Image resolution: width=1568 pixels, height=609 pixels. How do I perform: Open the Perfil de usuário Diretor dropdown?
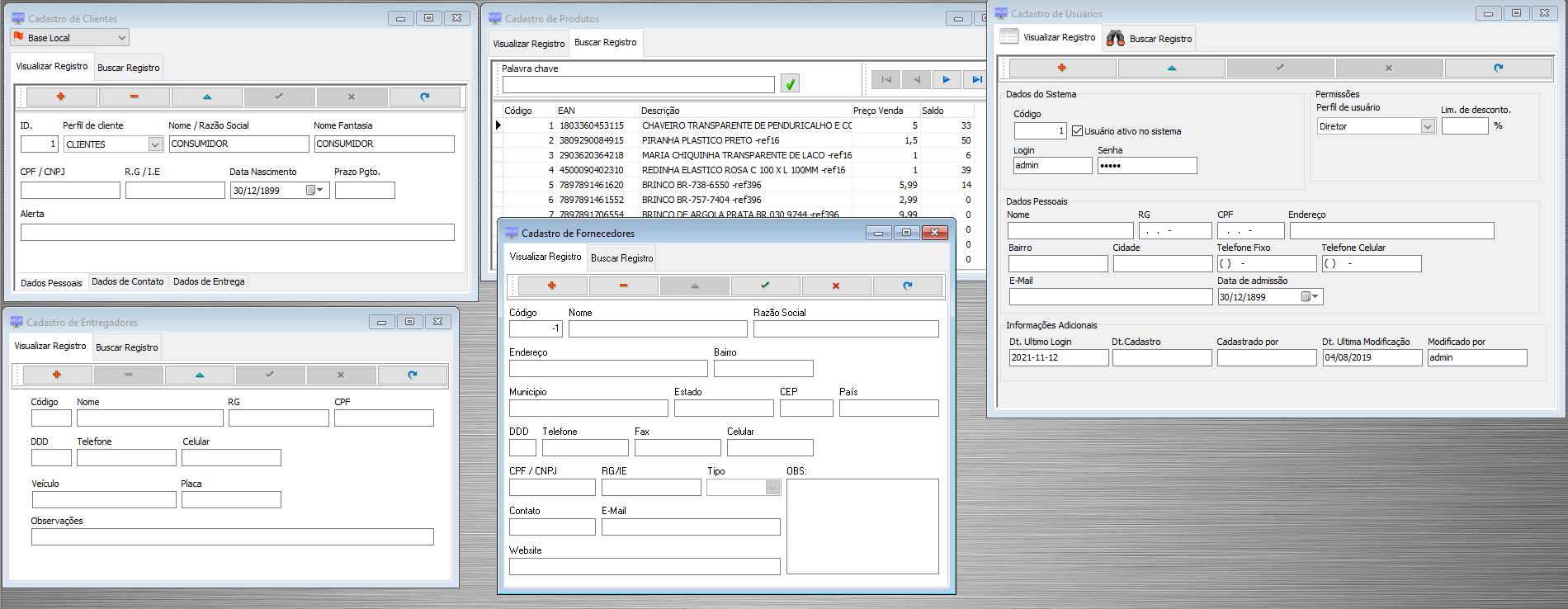coord(1428,126)
